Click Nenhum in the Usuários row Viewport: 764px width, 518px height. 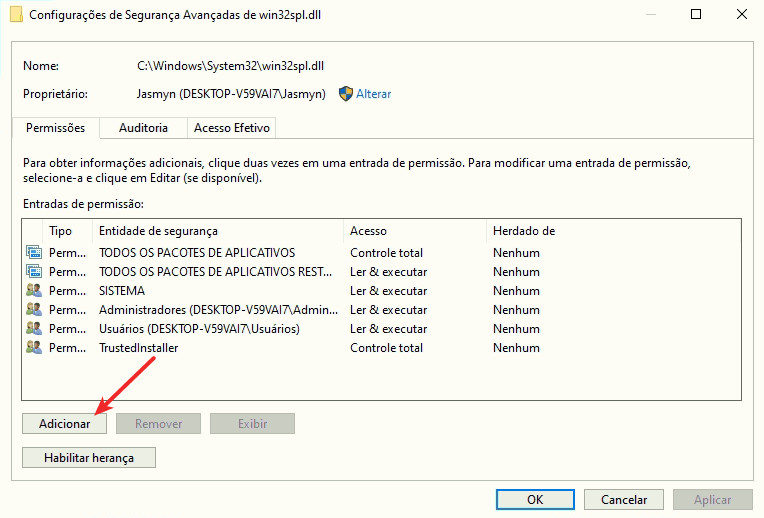click(516, 328)
